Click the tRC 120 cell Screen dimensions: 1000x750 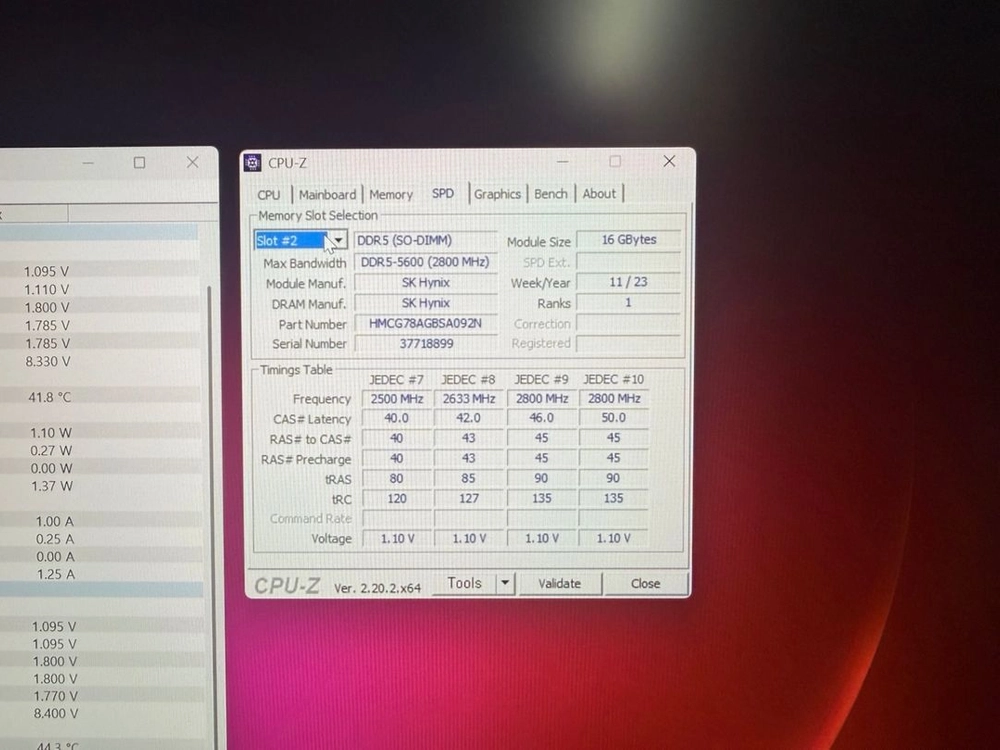(x=397, y=499)
